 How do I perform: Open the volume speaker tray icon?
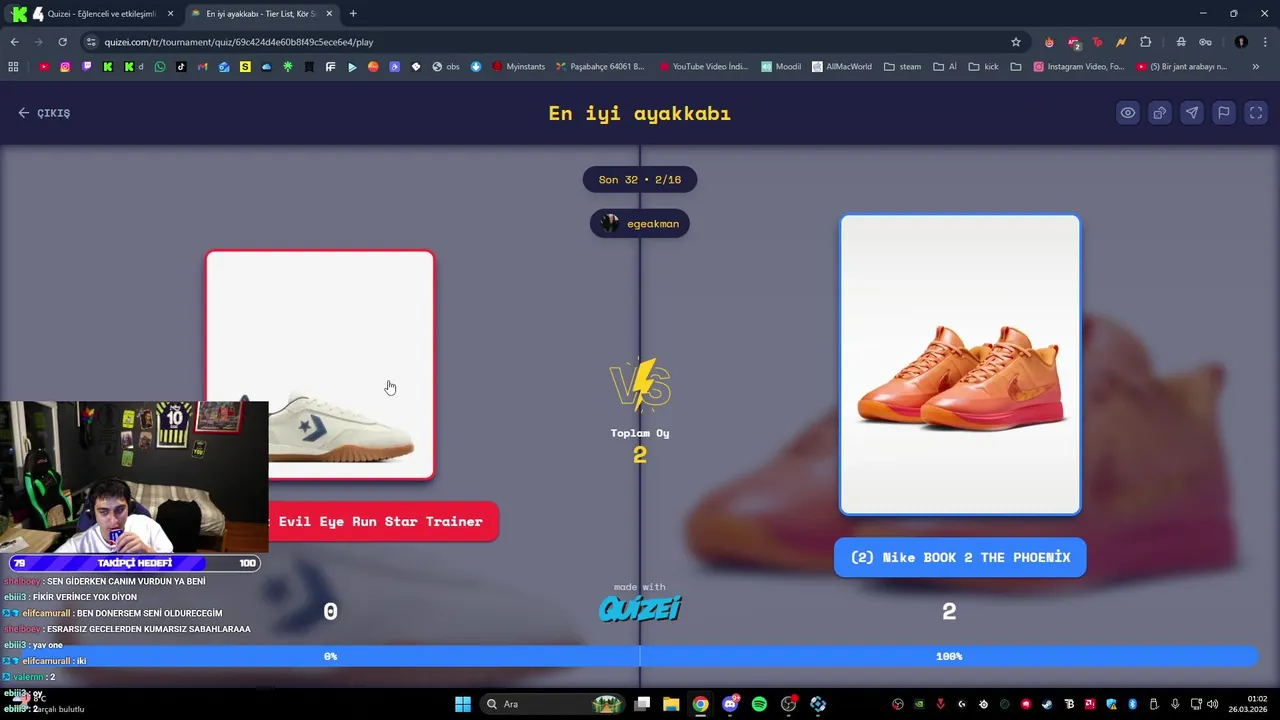tap(1213, 704)
